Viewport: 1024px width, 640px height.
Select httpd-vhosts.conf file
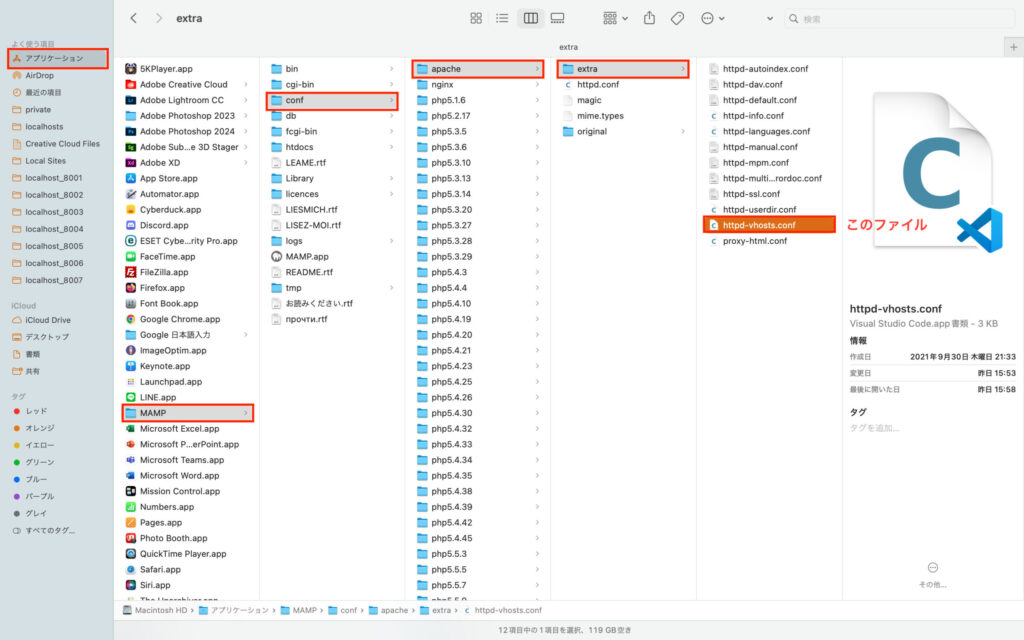pyautogui.click(x=769, y=225)
